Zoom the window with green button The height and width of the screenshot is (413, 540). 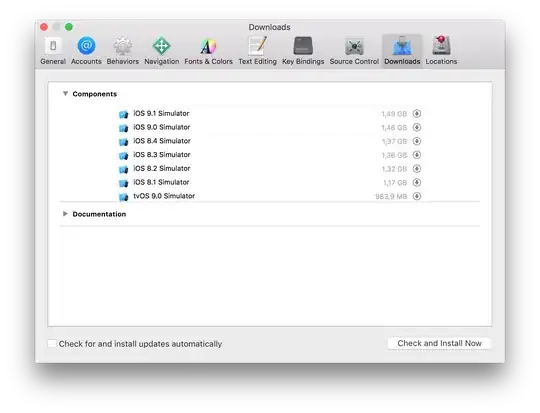pos(69,27)
